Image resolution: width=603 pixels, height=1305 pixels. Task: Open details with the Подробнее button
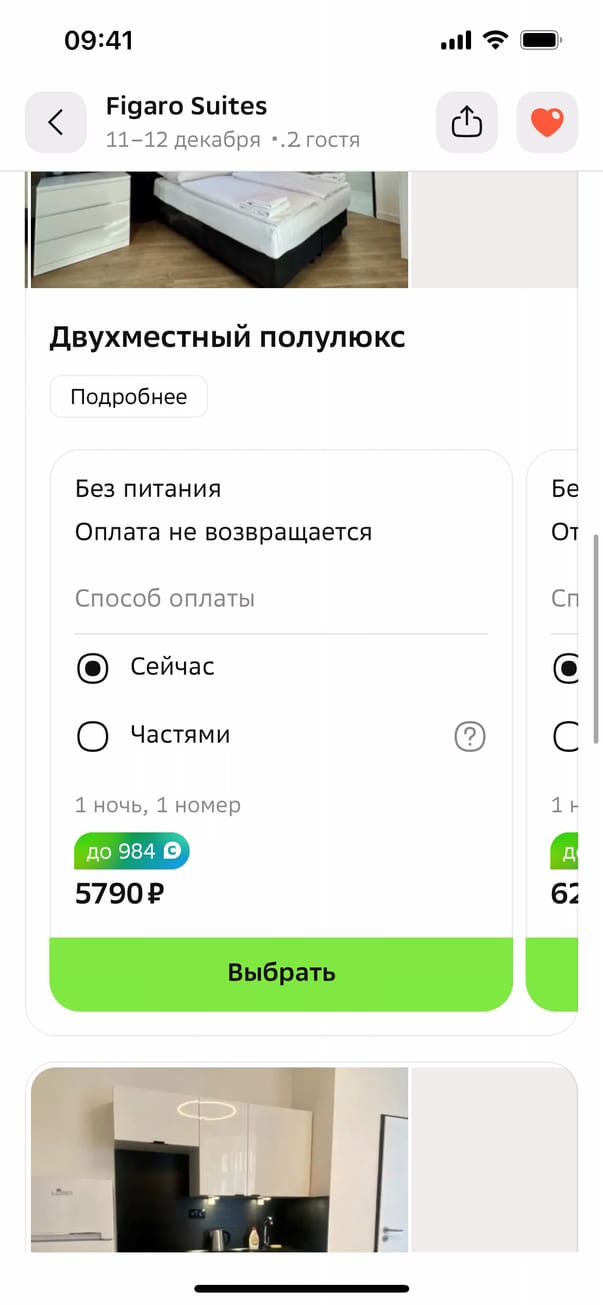[x=128, y=397]
